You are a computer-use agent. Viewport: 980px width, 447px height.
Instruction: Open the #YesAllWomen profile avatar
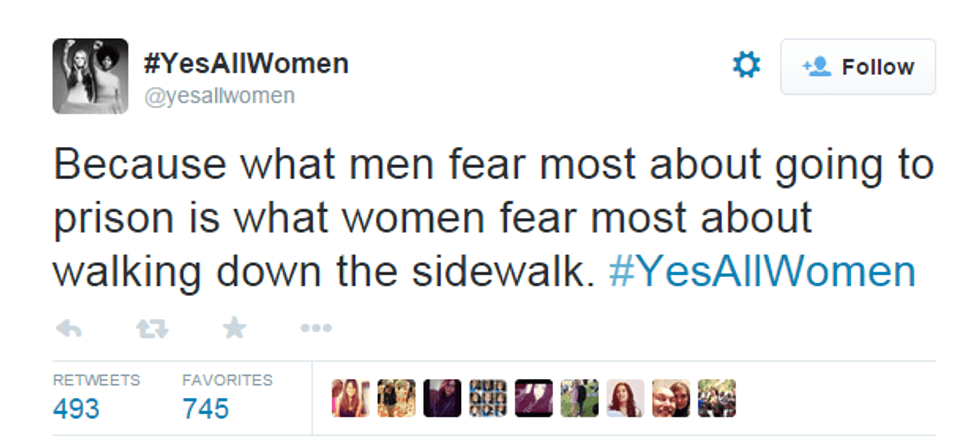pyautogui.click(x=90, y=76)
